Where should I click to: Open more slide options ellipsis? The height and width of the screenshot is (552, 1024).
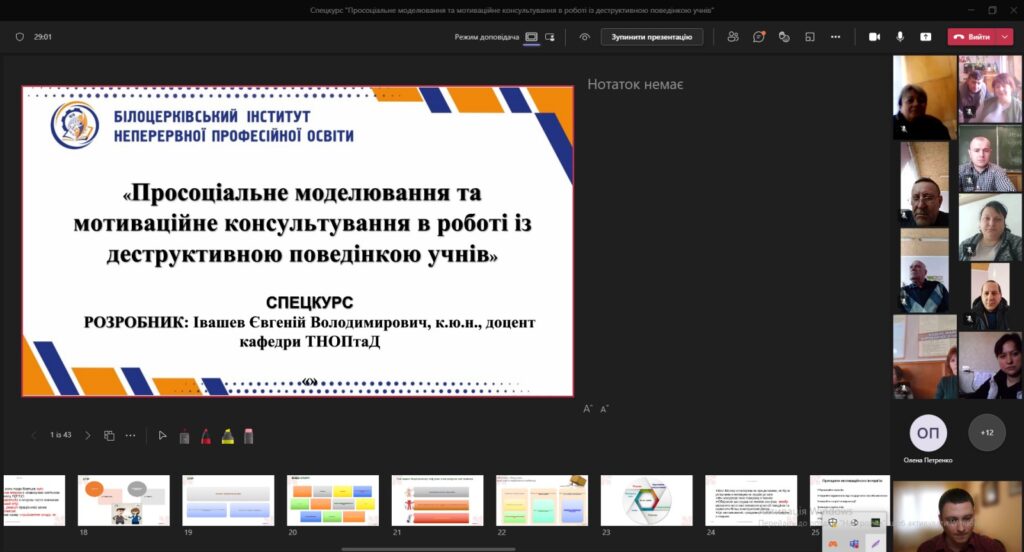pos(130,436)
